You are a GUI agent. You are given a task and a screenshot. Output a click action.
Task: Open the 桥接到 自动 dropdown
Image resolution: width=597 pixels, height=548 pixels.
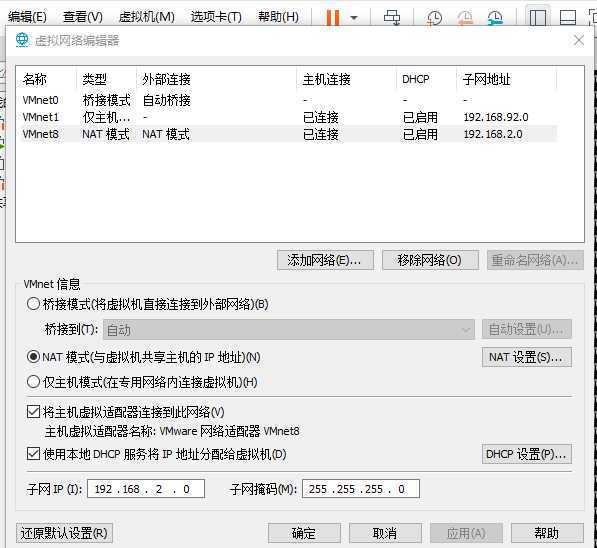(x=289, y=329)
